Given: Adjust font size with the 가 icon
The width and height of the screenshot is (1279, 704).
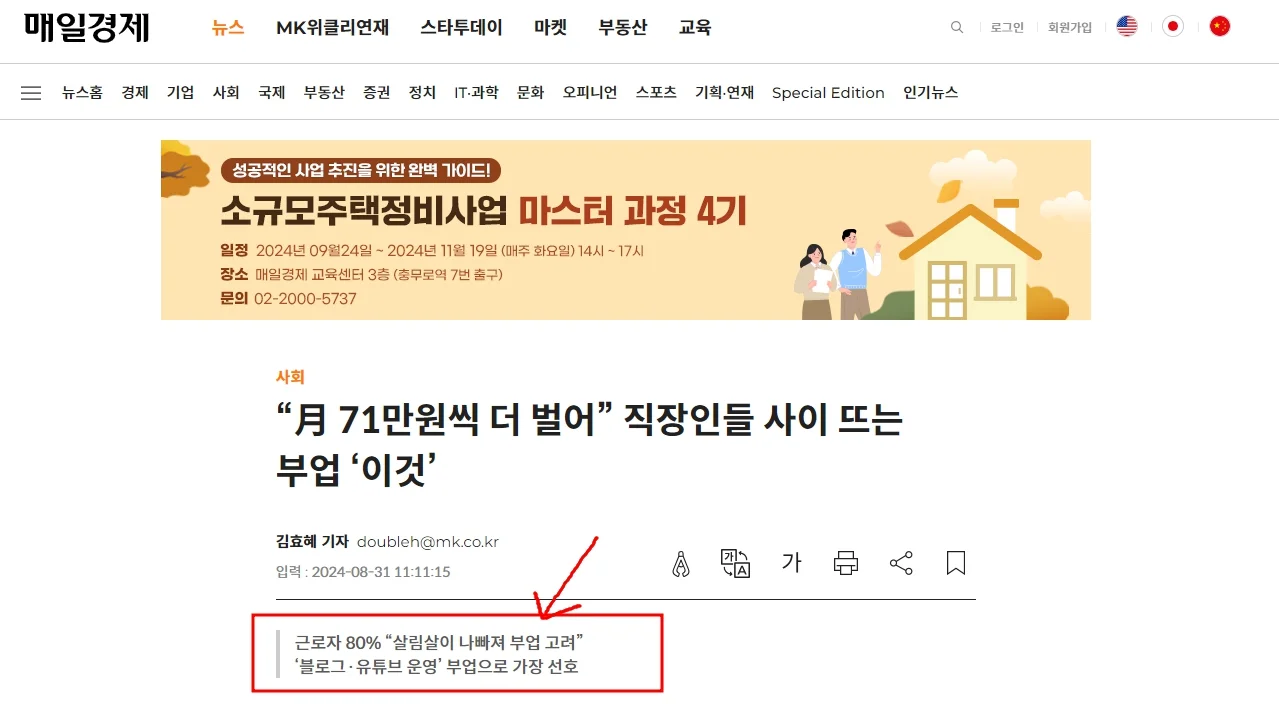Looking at the screenshot, I should (791, 563).
